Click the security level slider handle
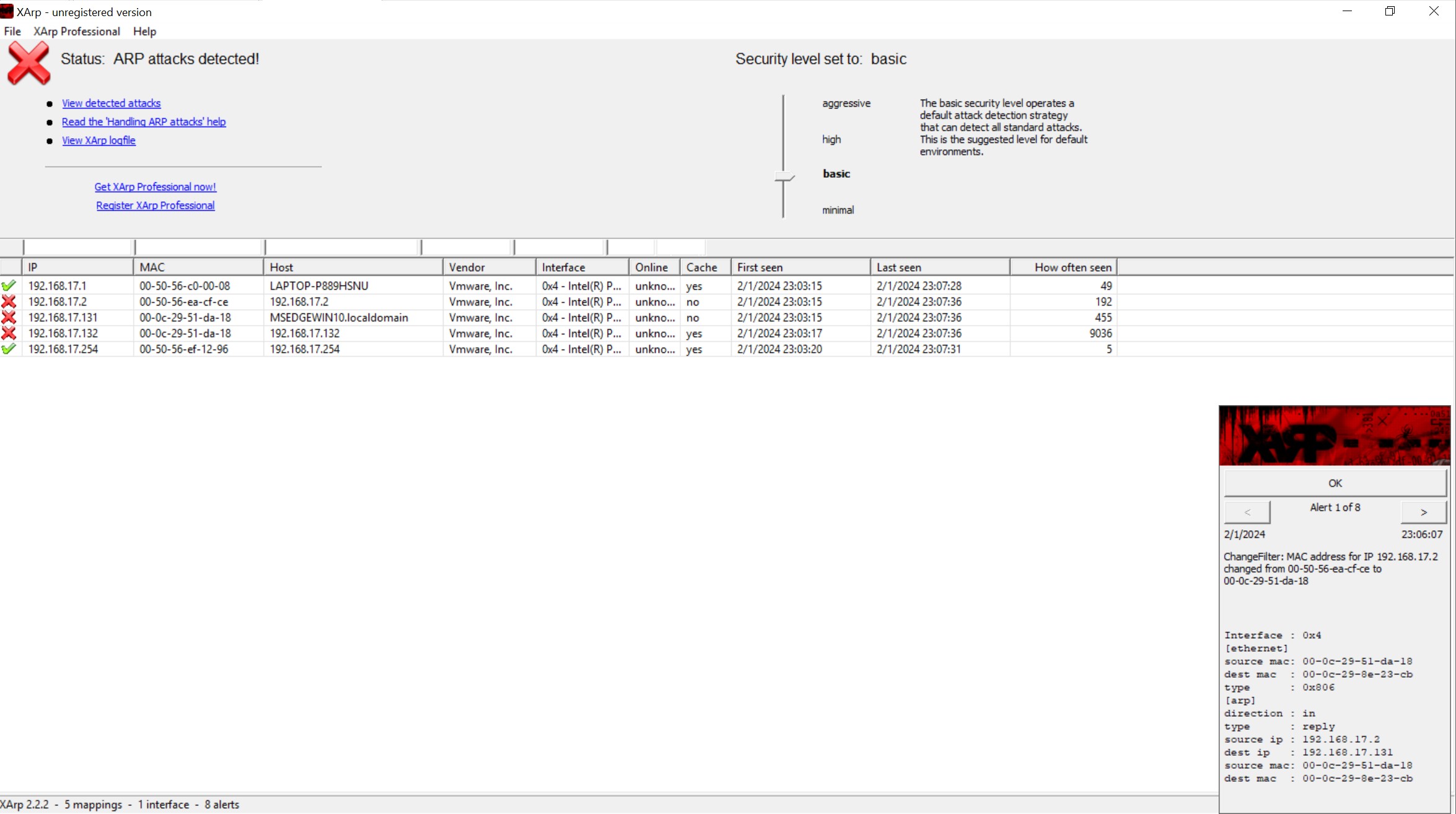This screenshot has width=1456, height=814. tap(784, 177)
